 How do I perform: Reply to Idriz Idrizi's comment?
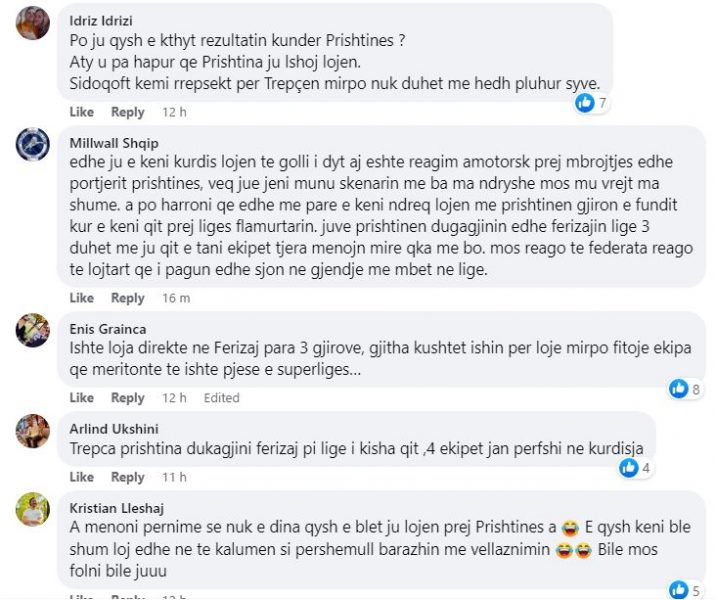point(128,112)
